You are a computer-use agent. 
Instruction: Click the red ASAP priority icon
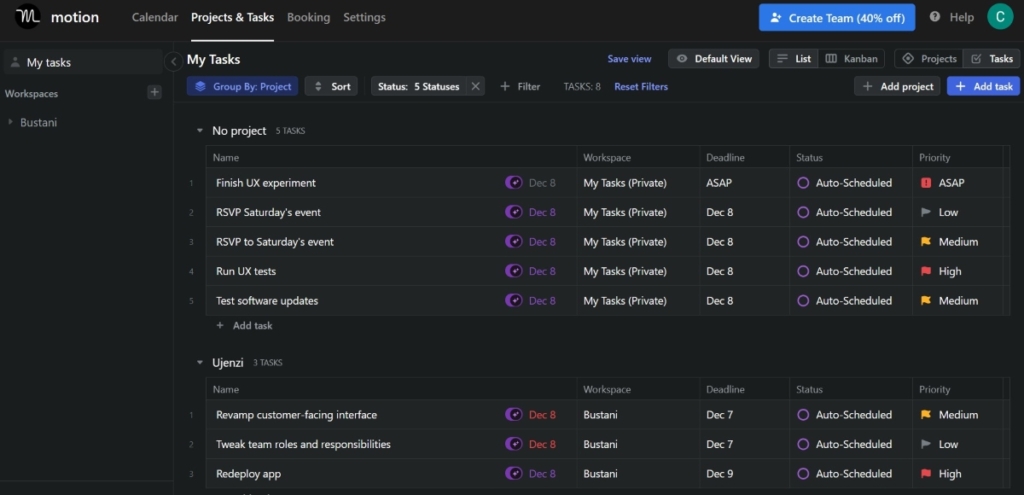point(925,183)
